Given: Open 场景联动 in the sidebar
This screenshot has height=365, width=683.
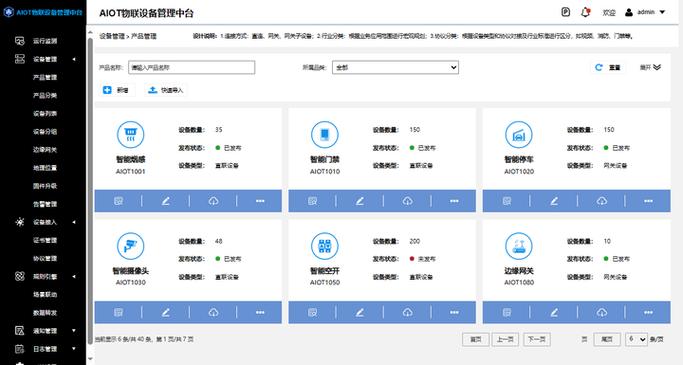Looking at the screenshot, I should coord(45,295).
